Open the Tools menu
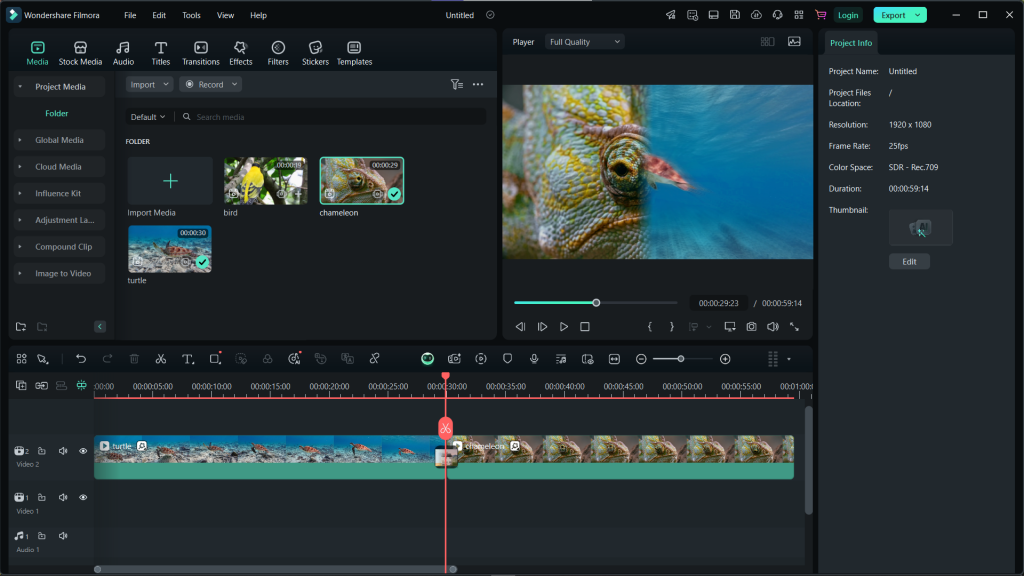 click(191, 15)
